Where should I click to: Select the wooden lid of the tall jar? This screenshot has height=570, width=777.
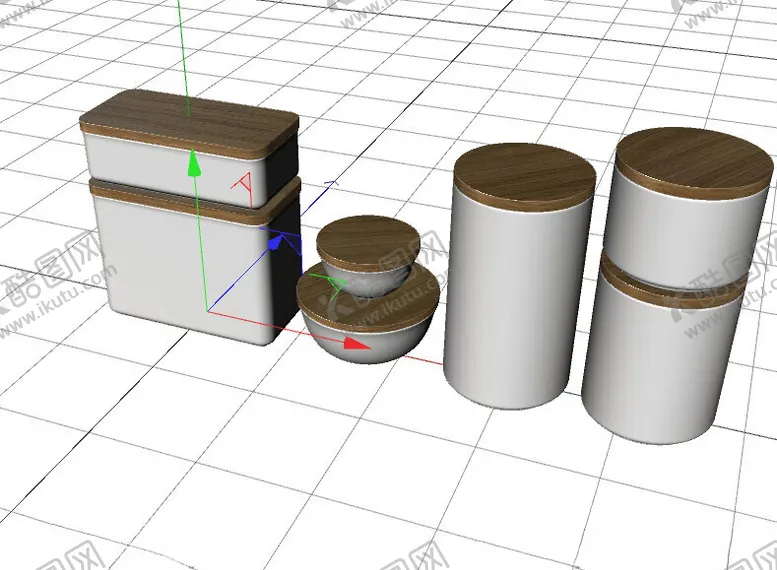(x=524, y=177)
